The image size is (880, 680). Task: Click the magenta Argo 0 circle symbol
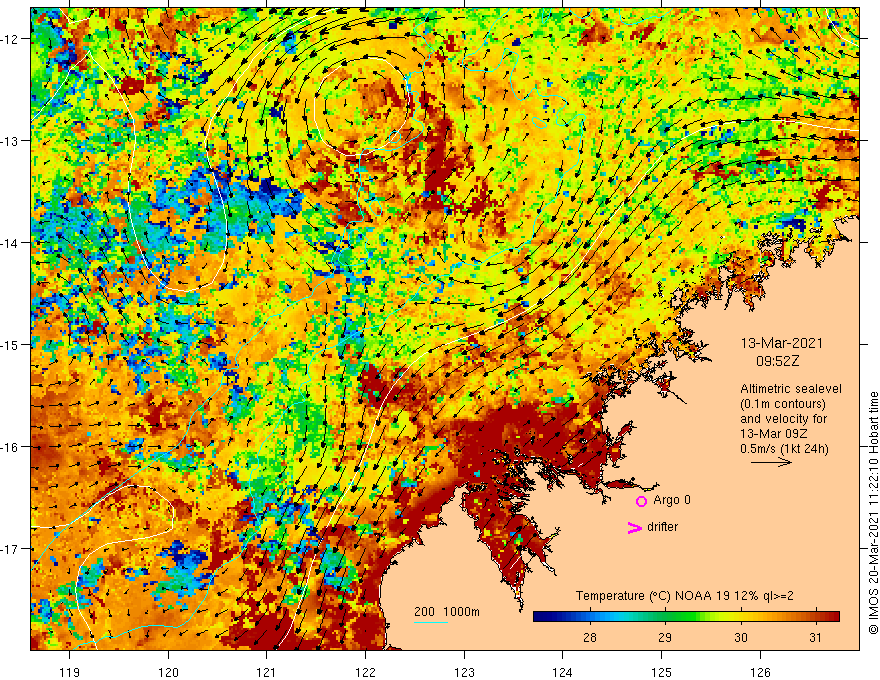[x=641, y=501]
